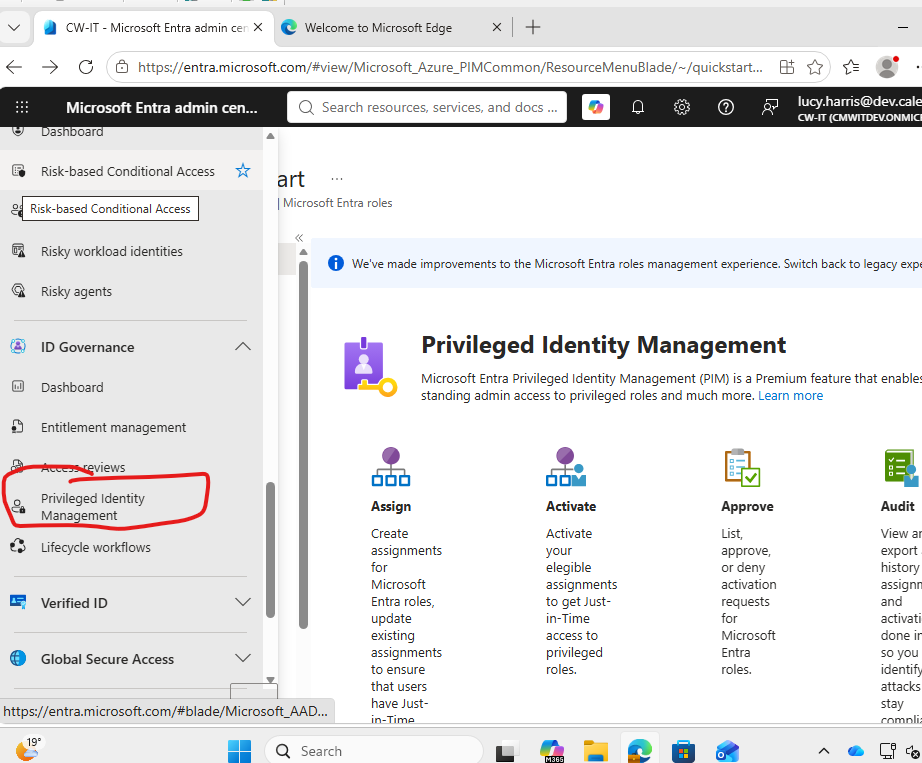The width and height of the screenshot is (922, 763).
Task: Click the Assign heading
Action: (x=391, y=506)
